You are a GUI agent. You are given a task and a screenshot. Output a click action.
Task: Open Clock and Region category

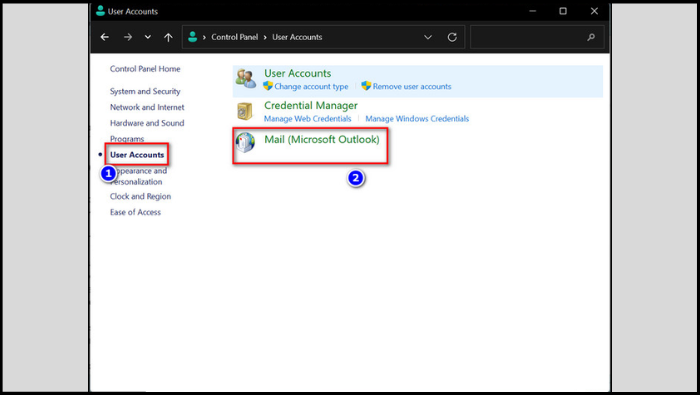click(140, 196)
